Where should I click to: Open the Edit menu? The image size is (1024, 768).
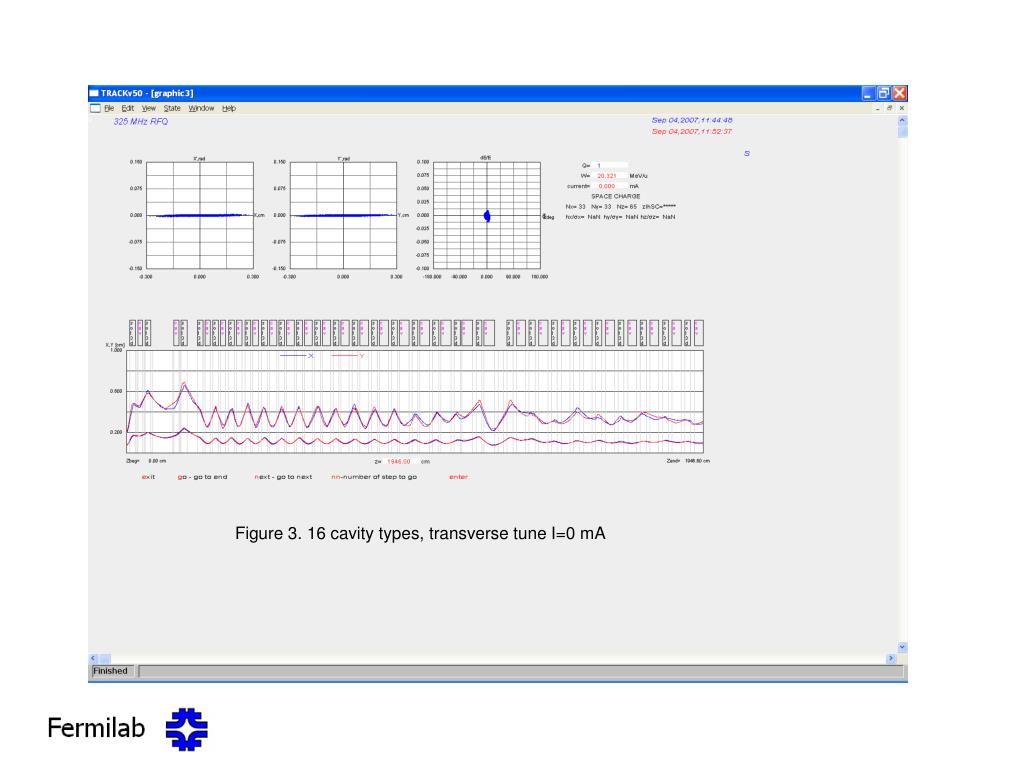click(x=127, y=108)
